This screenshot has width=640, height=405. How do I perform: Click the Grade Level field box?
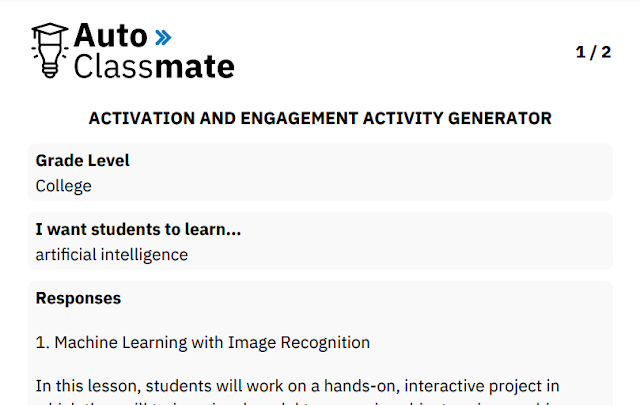click(320, 172)
